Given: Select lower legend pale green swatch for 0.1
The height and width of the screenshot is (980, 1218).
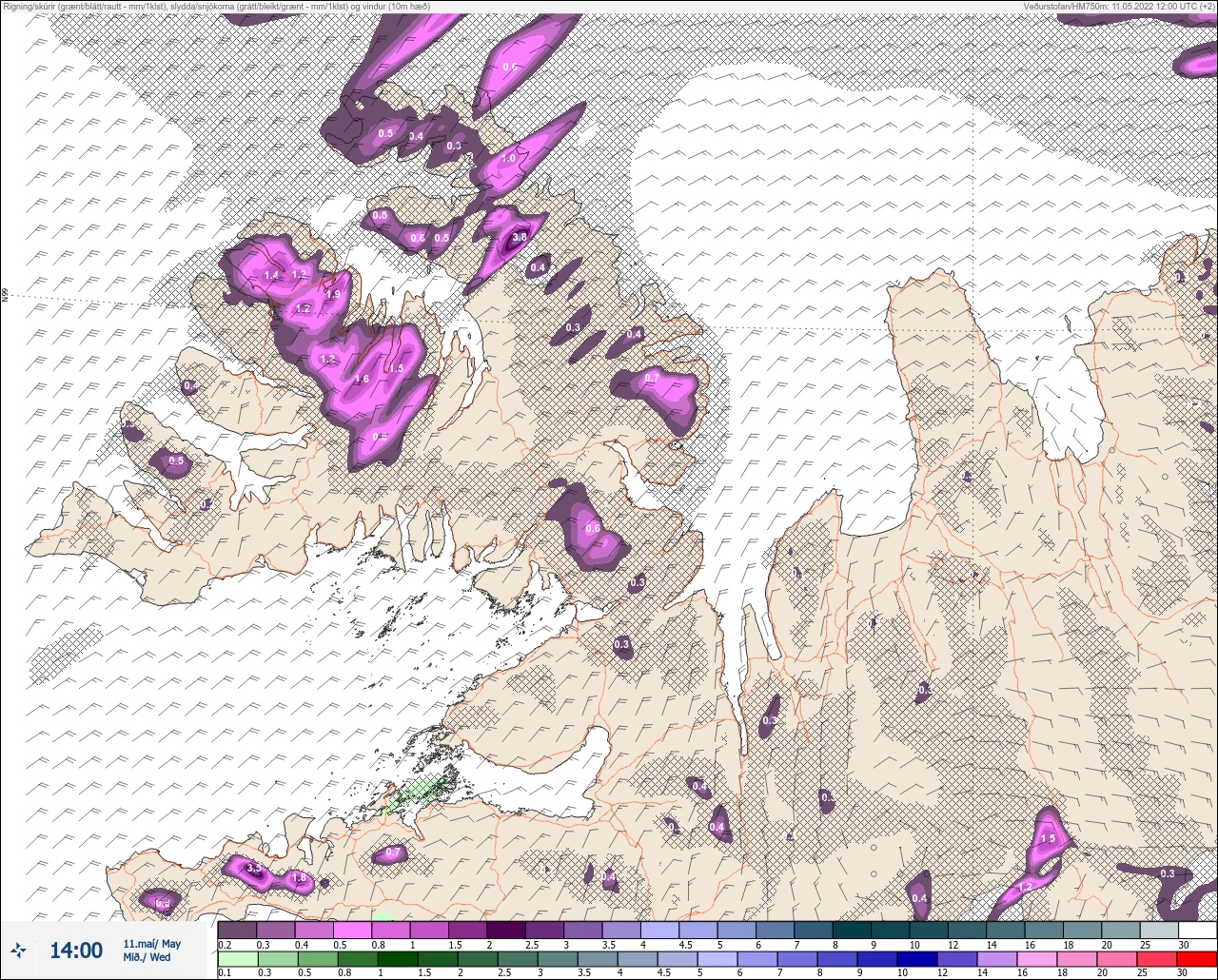Looking at the screenshot, I should [237, 958].
